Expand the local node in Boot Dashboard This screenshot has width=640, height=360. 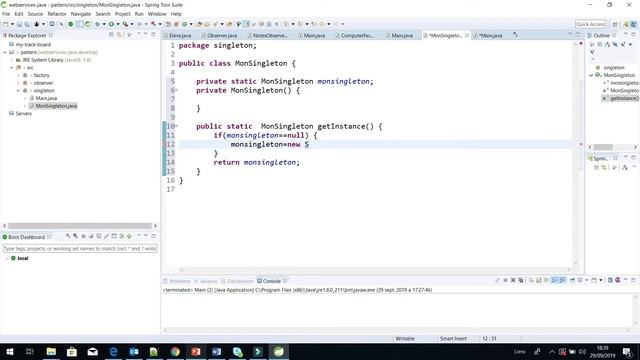click(7, 258)
